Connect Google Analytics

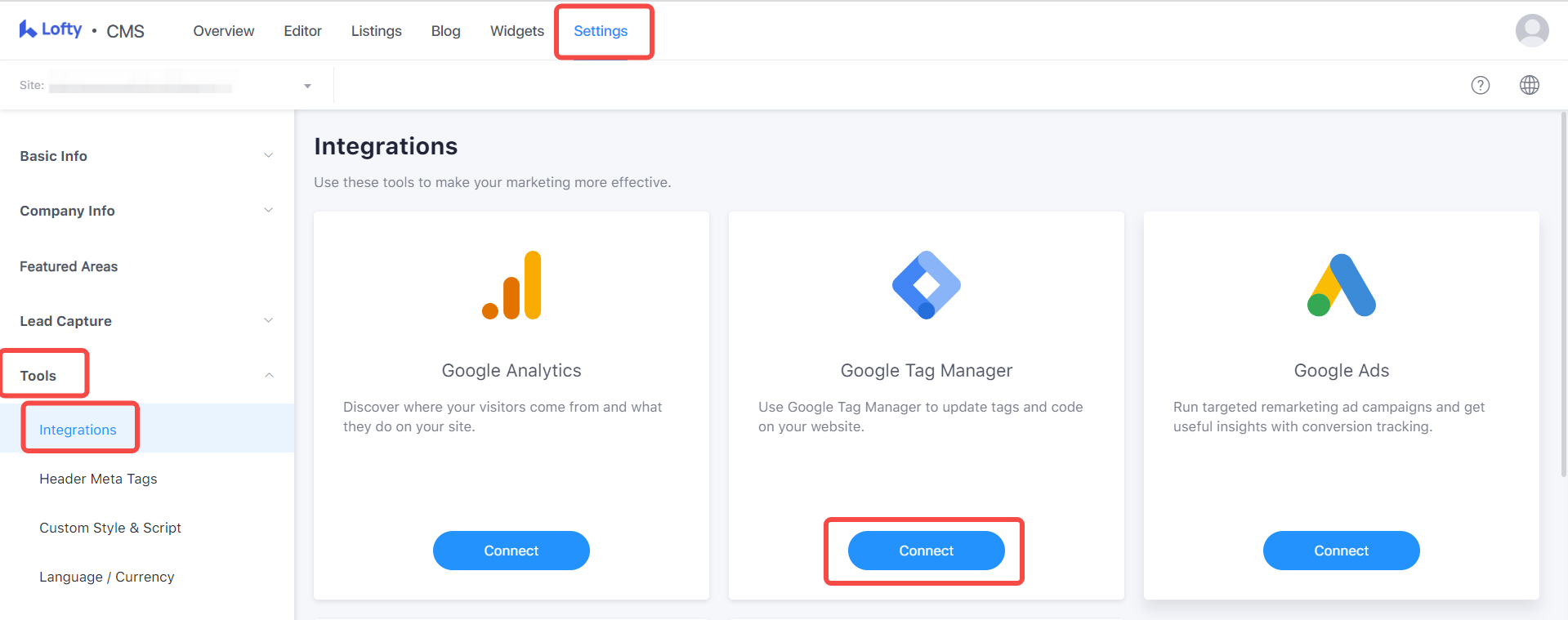pyautogui.click(x=511, y=551)
